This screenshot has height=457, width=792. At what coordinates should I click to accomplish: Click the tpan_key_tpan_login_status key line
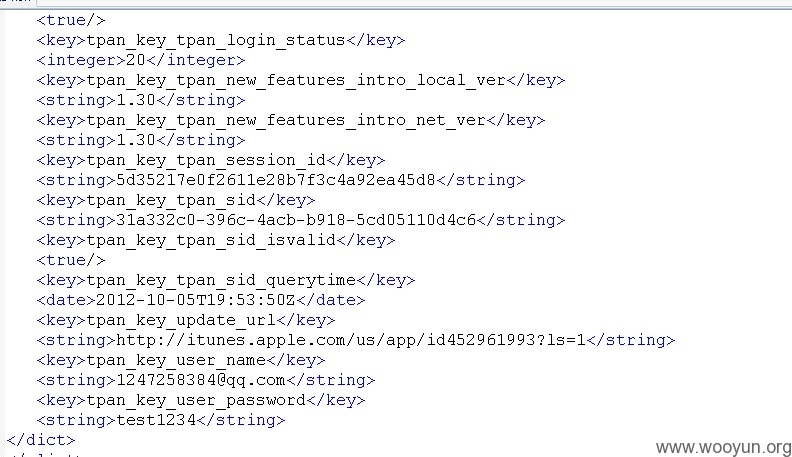[221, 40]
